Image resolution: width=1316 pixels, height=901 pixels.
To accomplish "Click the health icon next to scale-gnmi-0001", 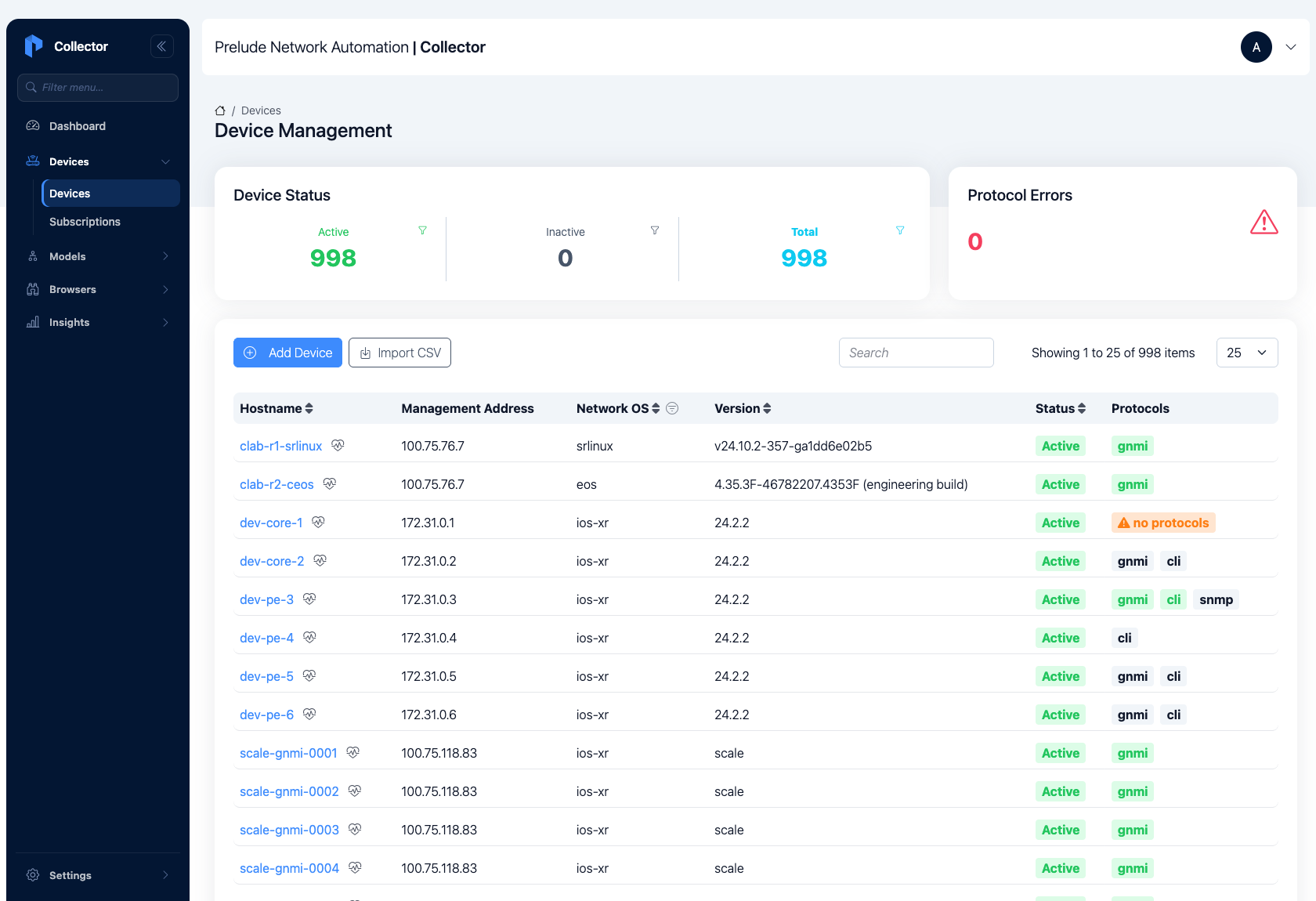I will (x=353, y=752).
